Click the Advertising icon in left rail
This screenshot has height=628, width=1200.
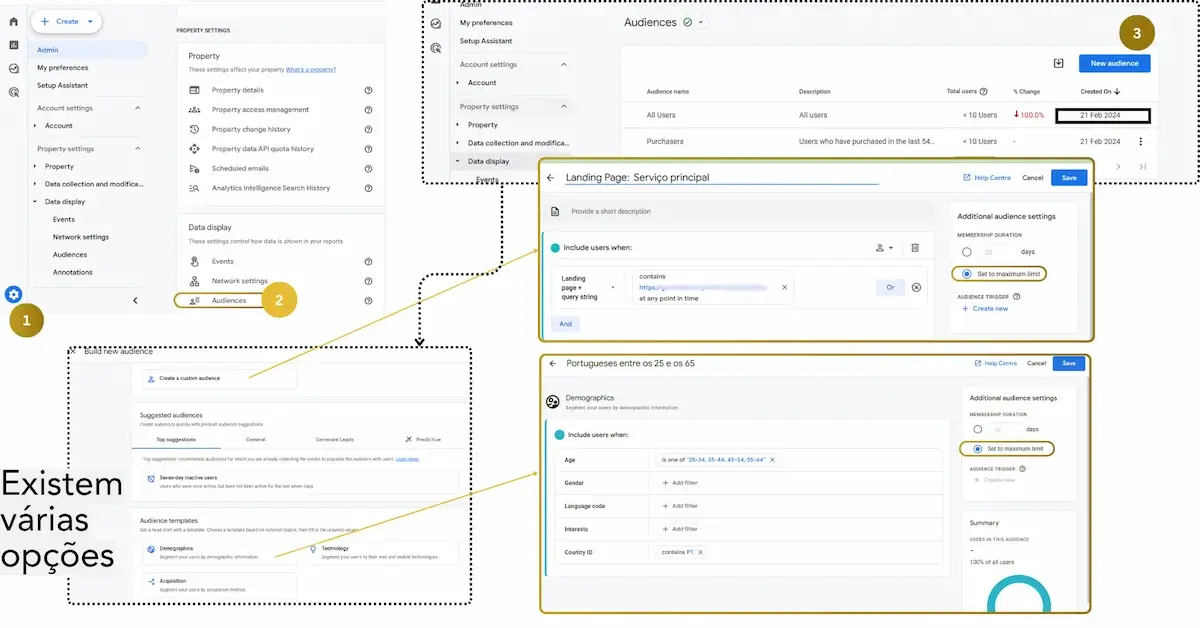pyautogui.click(x=14, y=92)
